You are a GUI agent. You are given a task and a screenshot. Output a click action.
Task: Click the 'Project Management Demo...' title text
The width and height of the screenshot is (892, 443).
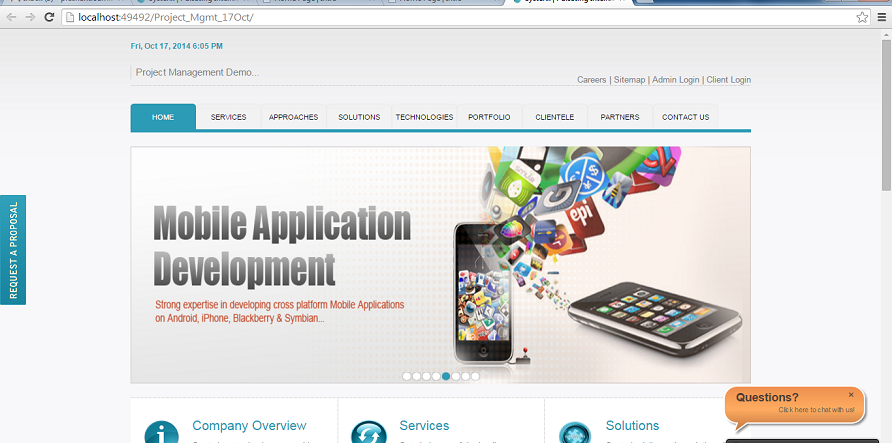click(197, 72)
